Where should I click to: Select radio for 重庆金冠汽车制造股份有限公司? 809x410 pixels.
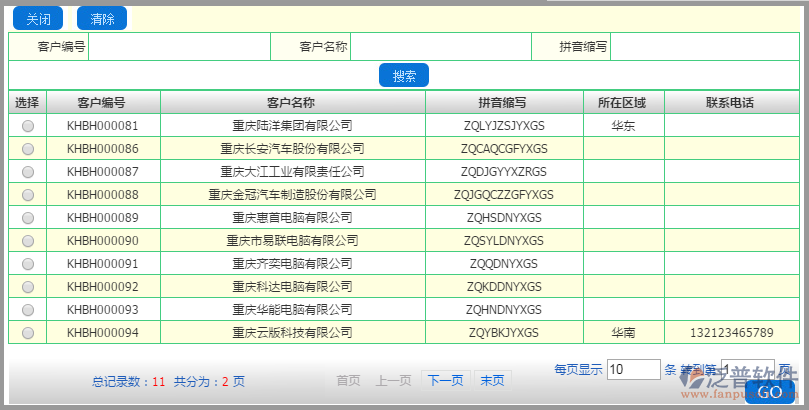[x=28, y=195]
